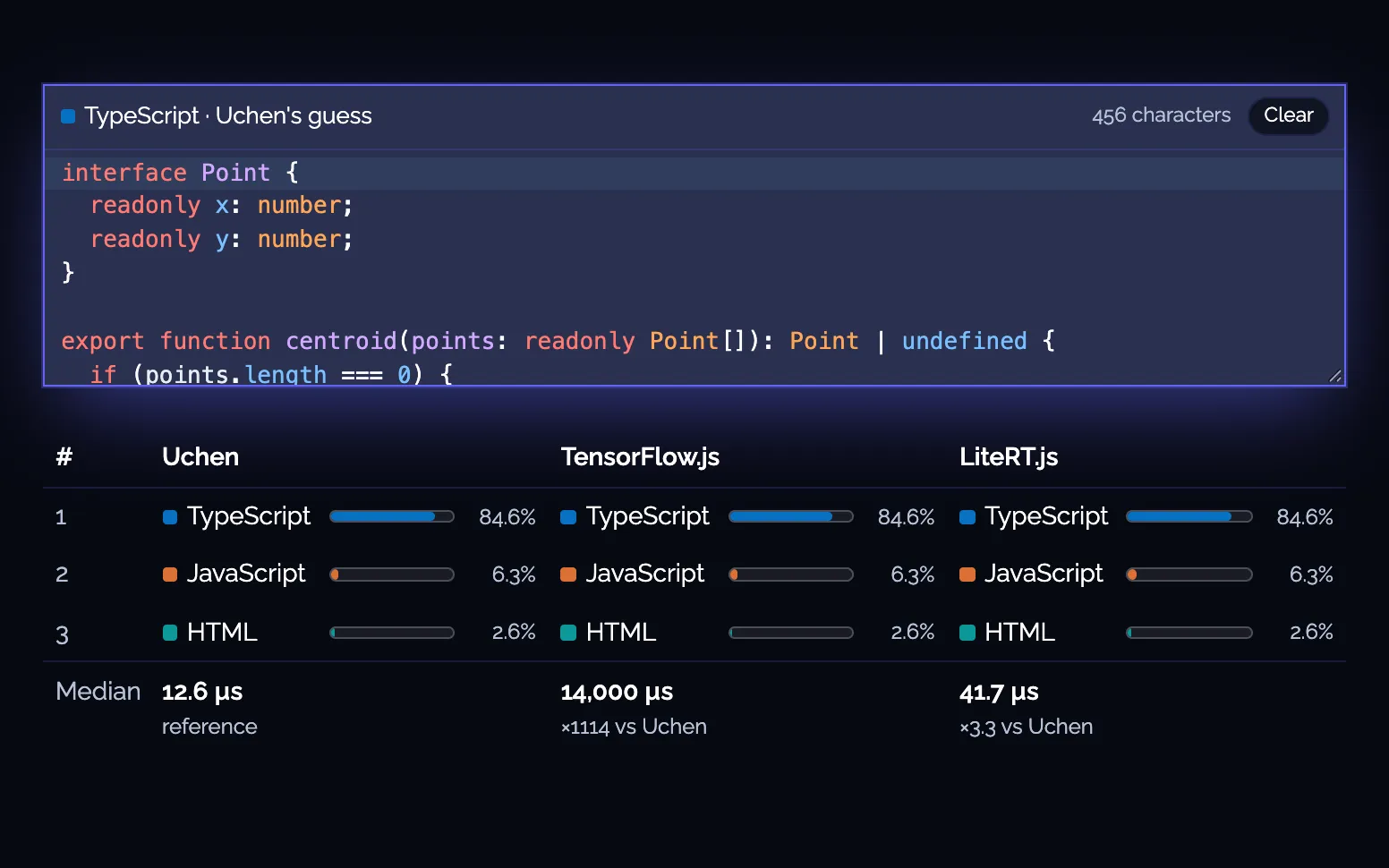Click 'export function centroid' code line
This screenshot has height=868, width=1389.
[x=558, y=341]
